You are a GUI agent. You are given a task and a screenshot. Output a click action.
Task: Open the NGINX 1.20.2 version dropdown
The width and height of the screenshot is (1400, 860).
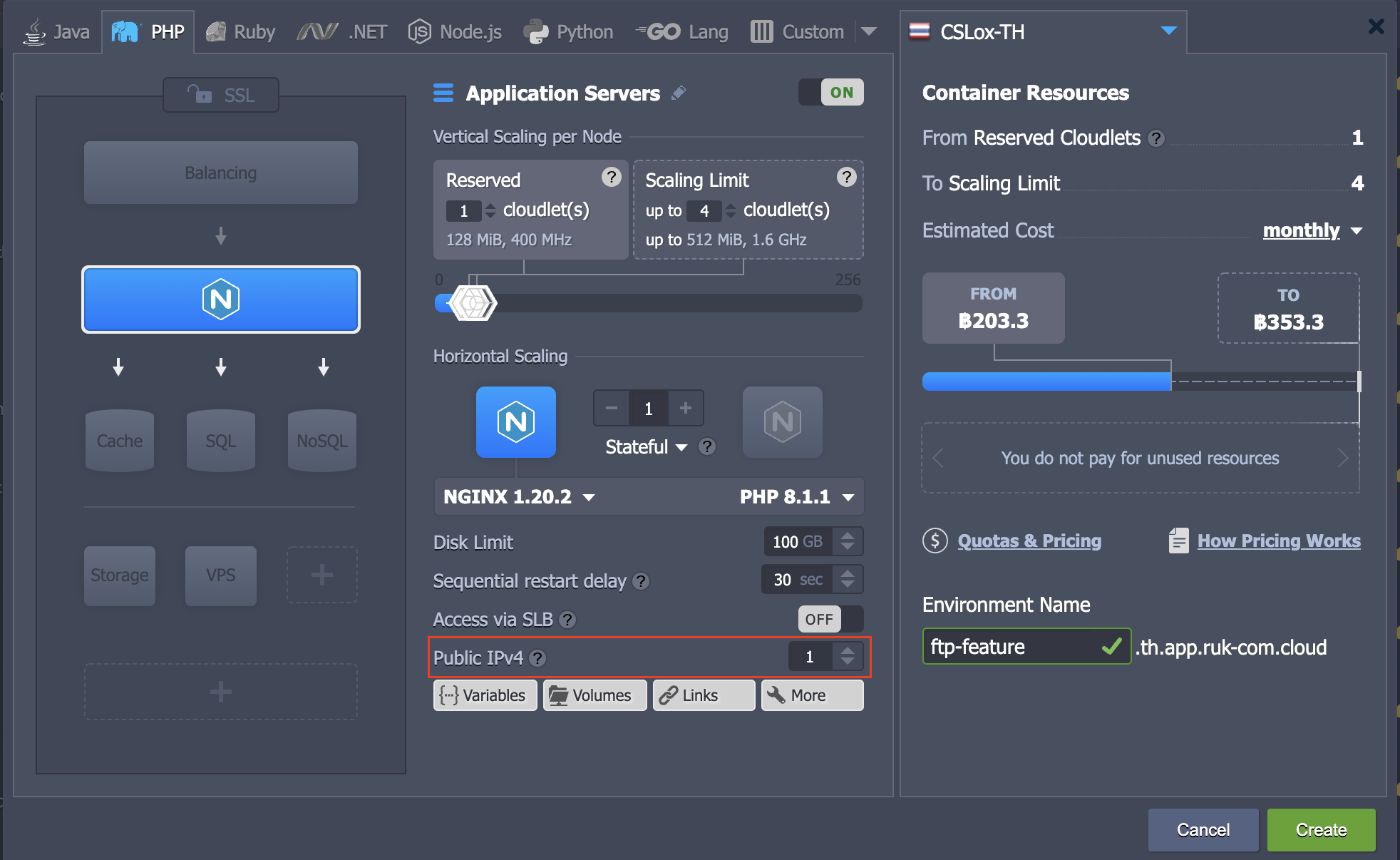519,497
